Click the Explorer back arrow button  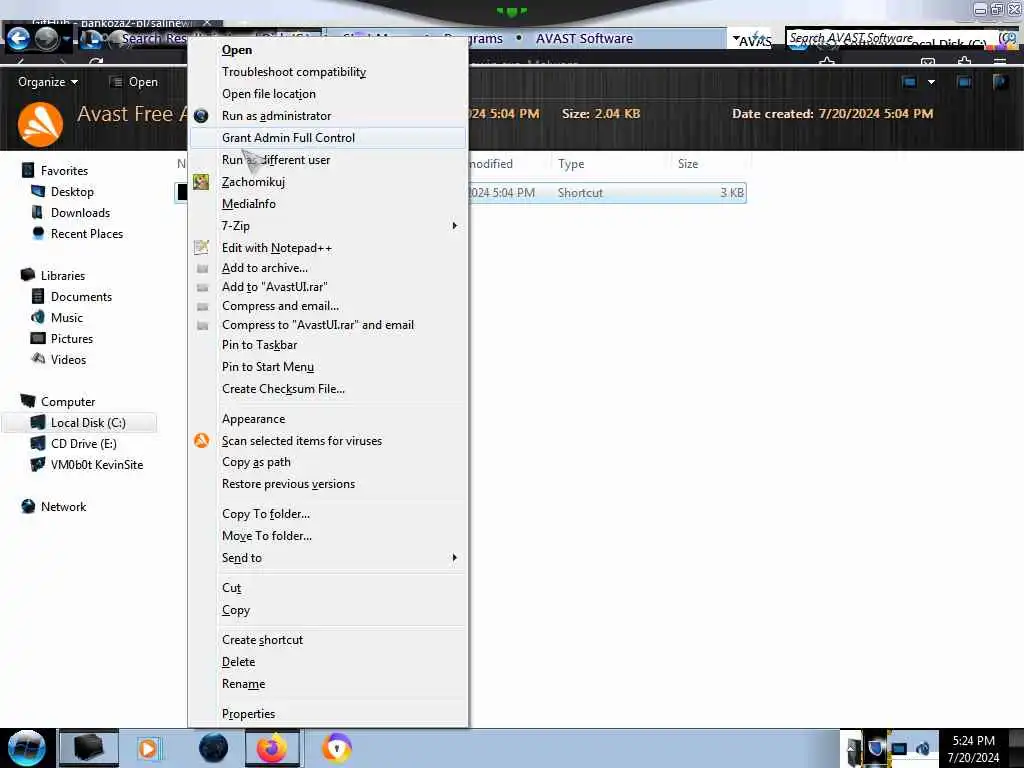click(x=18, y=39)
